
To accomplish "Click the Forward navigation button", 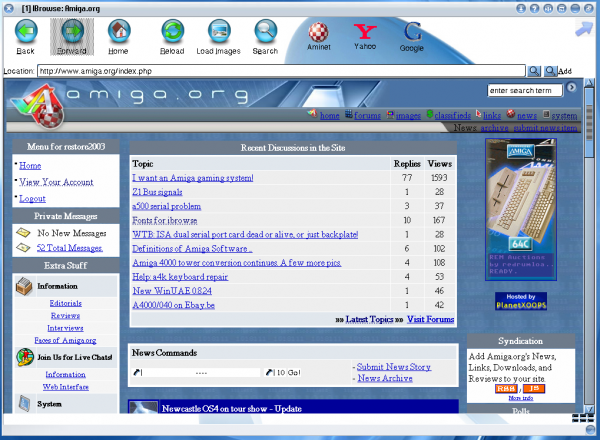I will pyautogui.click(x=72, y=37).
